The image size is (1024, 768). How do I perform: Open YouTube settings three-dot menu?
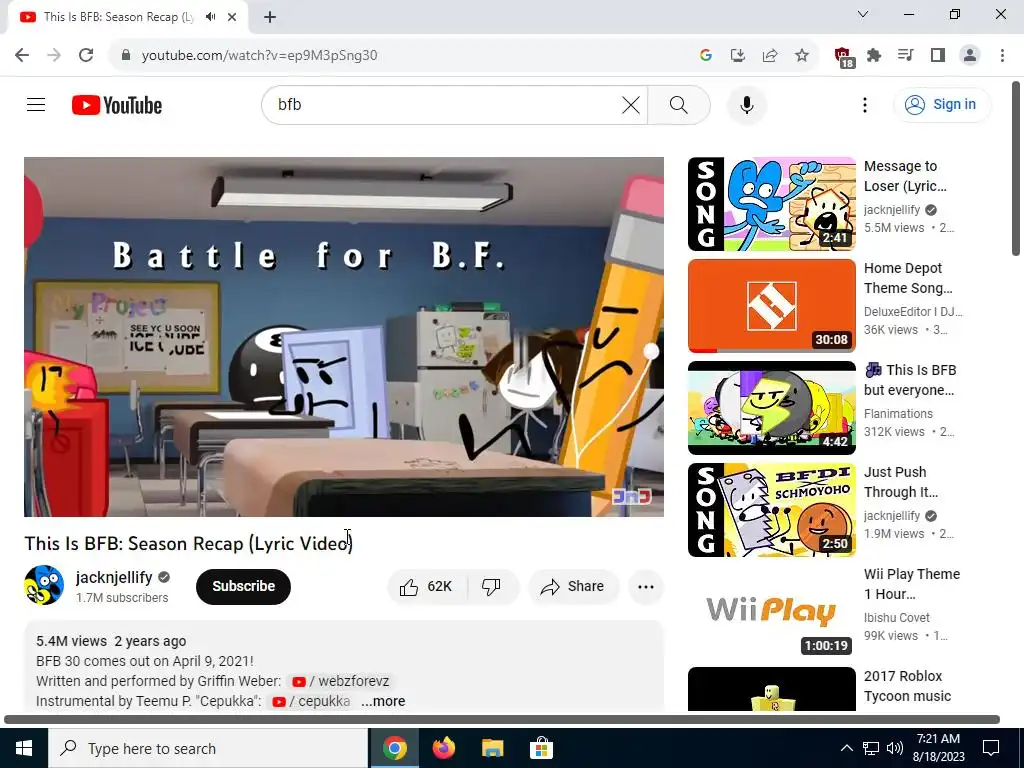tap(865, 104)
